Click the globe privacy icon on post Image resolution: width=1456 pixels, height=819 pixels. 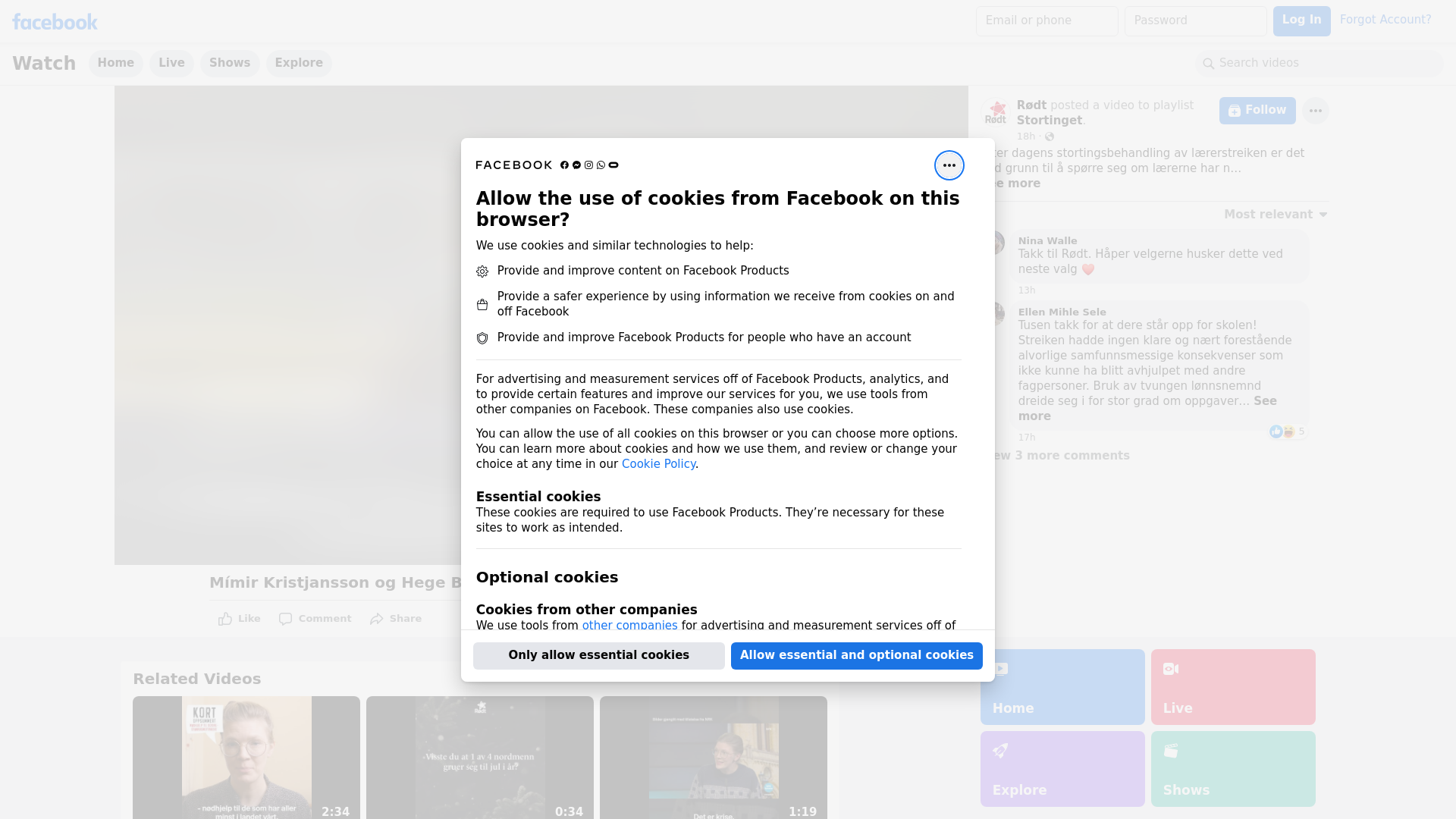[1050, 136]
